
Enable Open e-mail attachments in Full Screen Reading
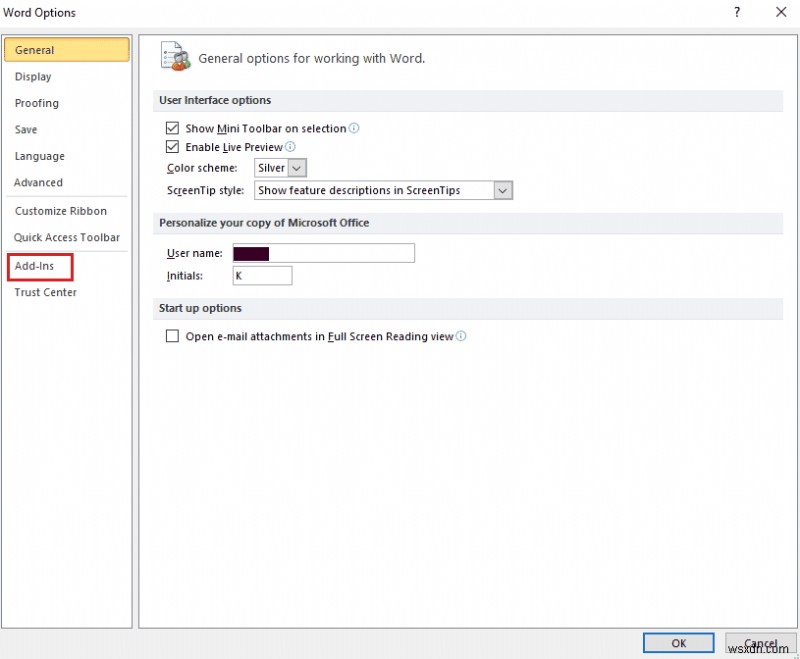coord(172,336)
